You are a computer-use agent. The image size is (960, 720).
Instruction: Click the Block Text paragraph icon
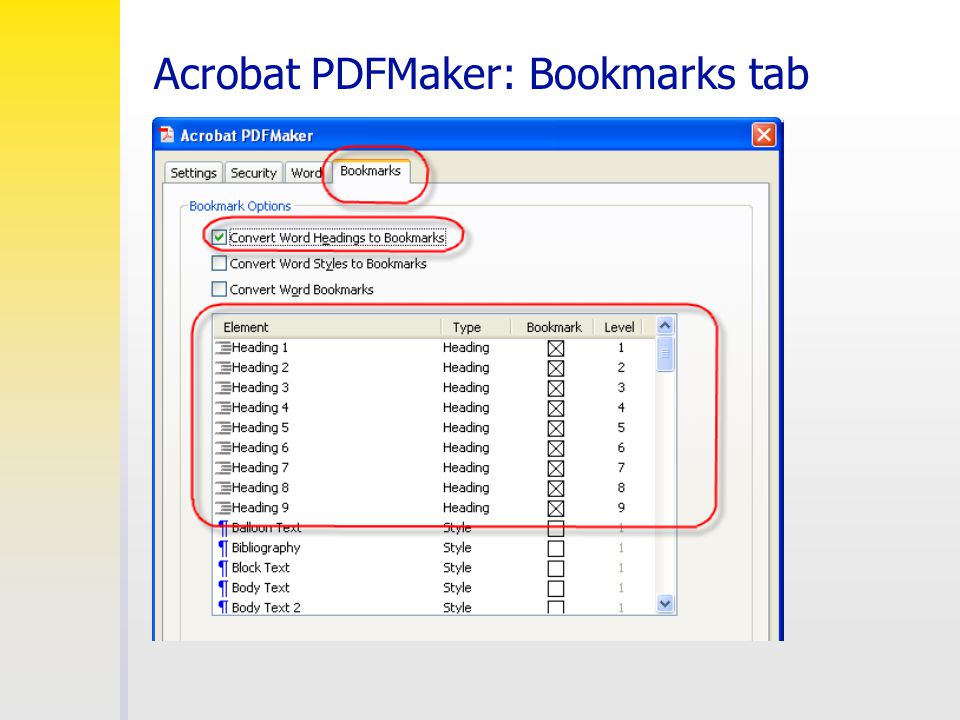(x=223, y=568)
